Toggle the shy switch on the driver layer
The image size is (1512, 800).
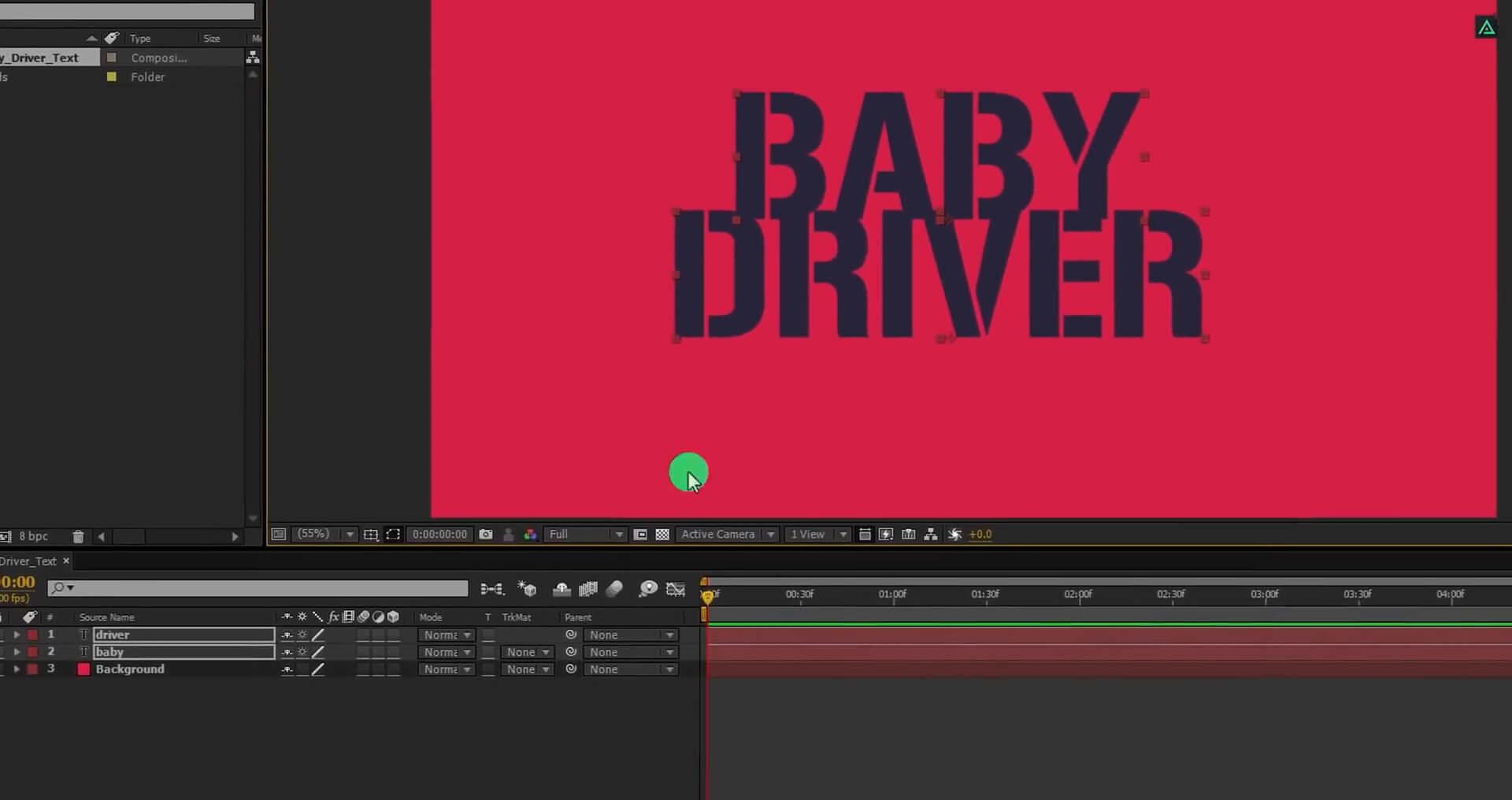click(x=287, y=635)
